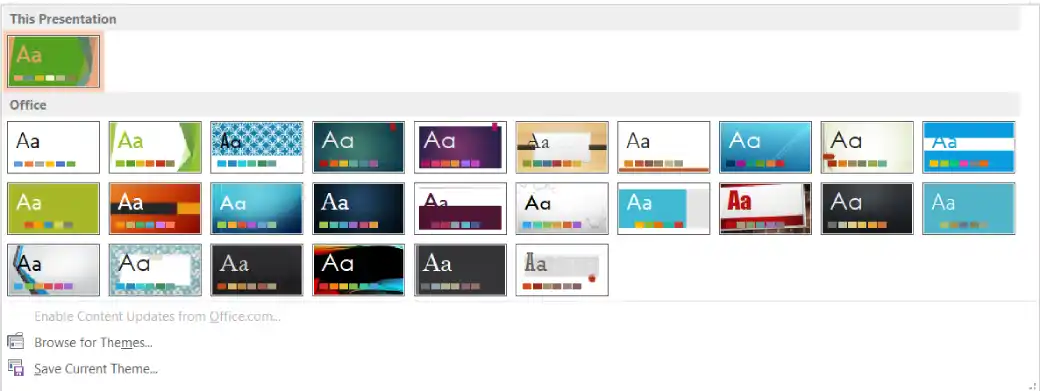Click the gallery resize grip in the corner

(x=1031, y=385)
